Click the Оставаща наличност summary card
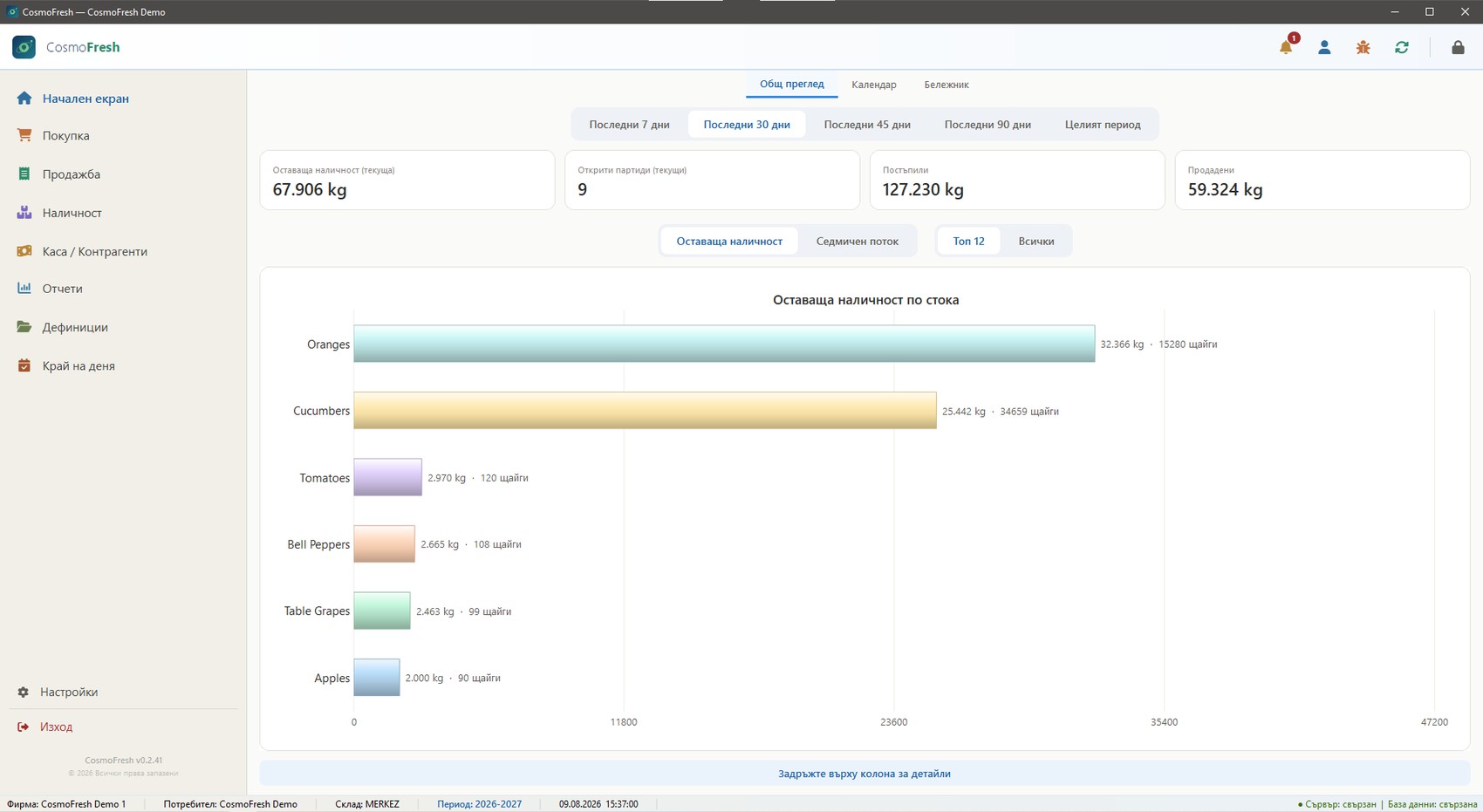 click(407, 180)
